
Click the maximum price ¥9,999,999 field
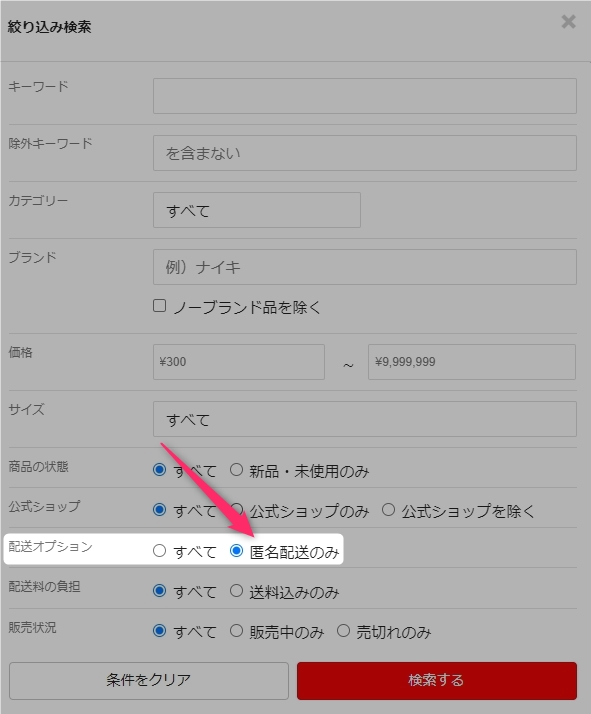point(472,362)
